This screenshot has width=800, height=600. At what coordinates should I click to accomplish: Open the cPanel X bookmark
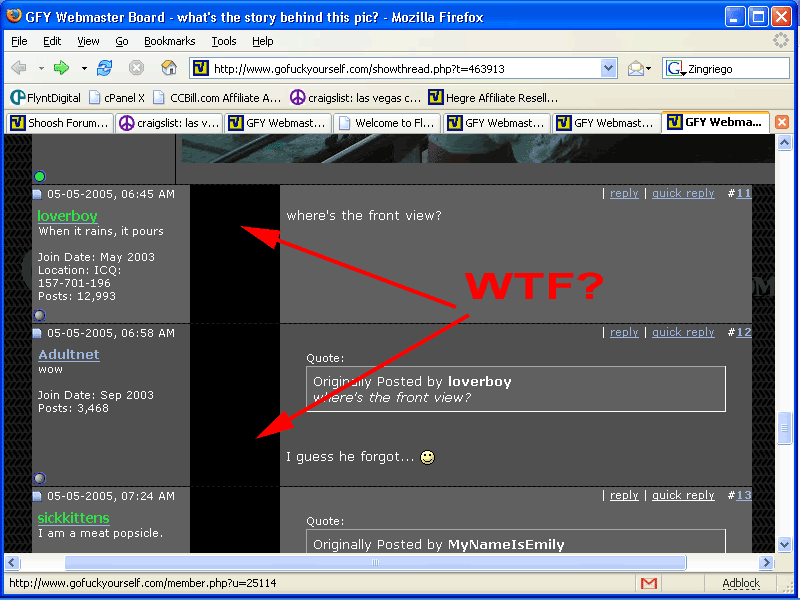pyautogui.click(x=117, y=97)
